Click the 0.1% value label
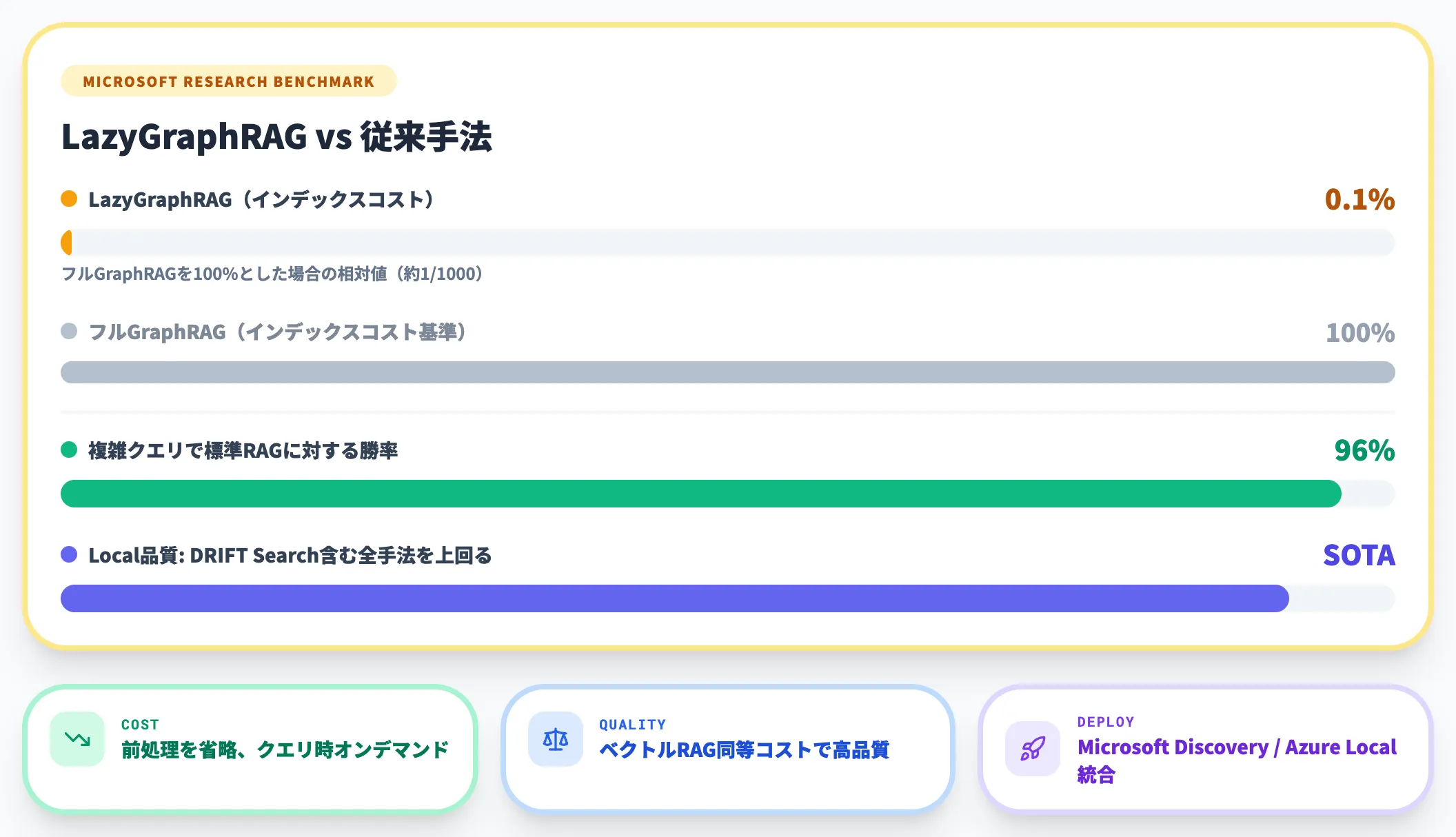The image size is (1456, 837). point(1359,199)
